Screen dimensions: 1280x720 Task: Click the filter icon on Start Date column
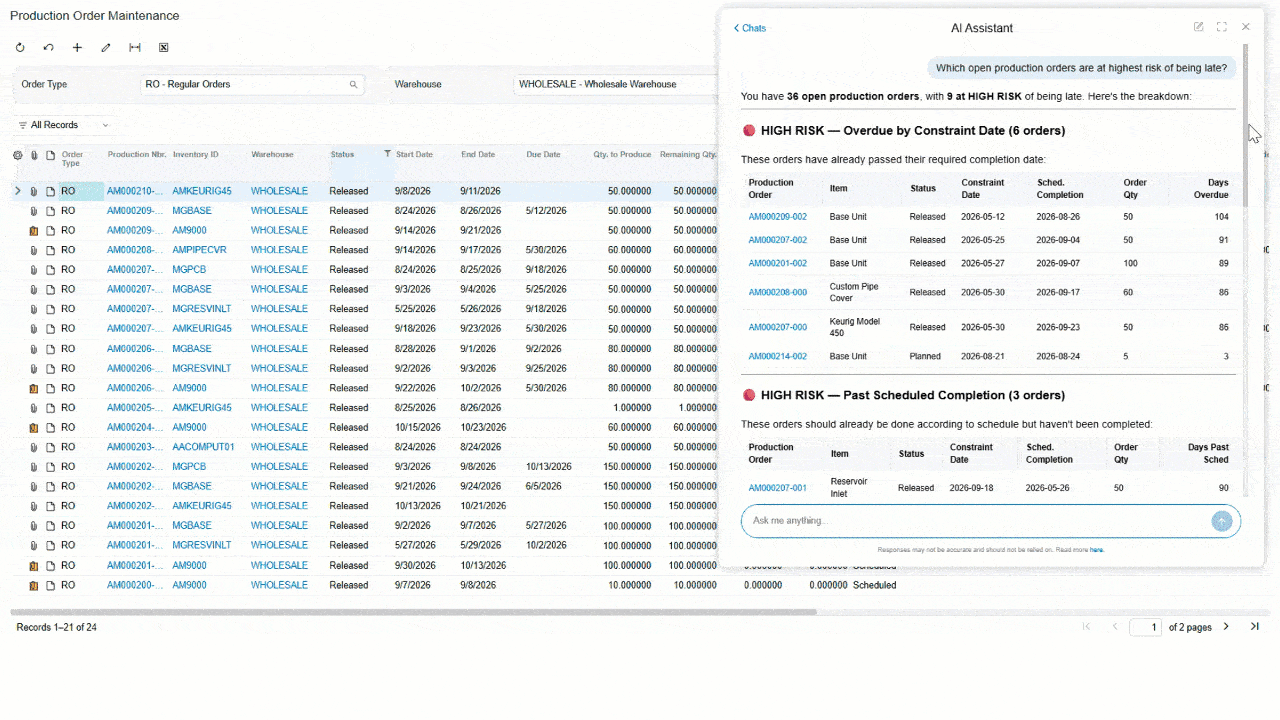point(388,154)
